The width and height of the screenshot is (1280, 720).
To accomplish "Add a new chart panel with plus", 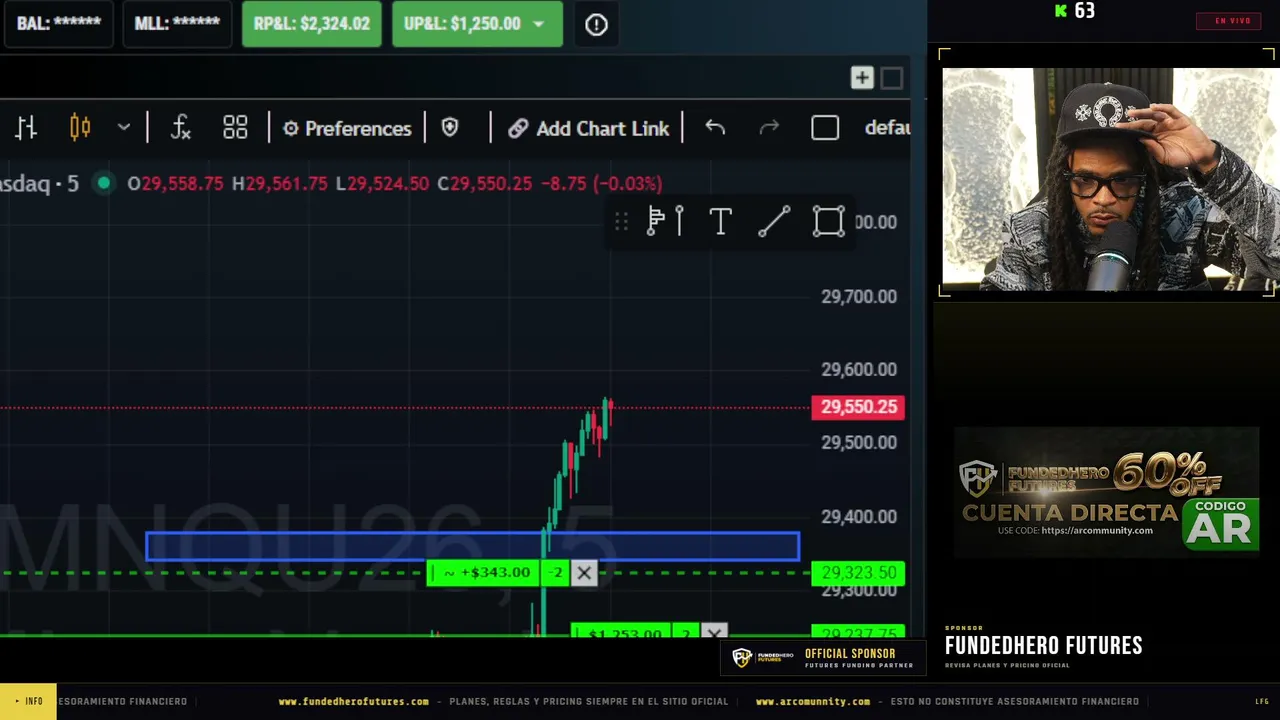I will (862, 78).
